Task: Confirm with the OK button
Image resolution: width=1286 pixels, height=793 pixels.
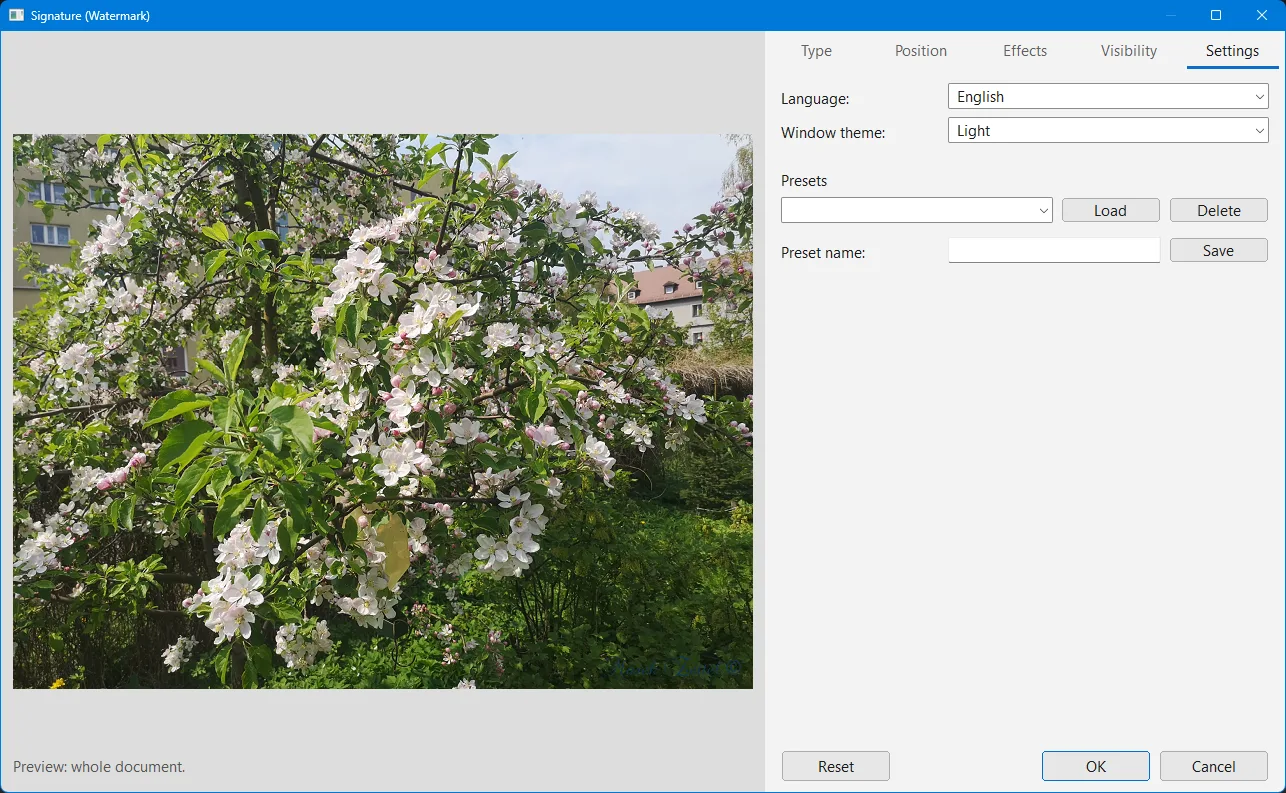Action: (1096, 767)
